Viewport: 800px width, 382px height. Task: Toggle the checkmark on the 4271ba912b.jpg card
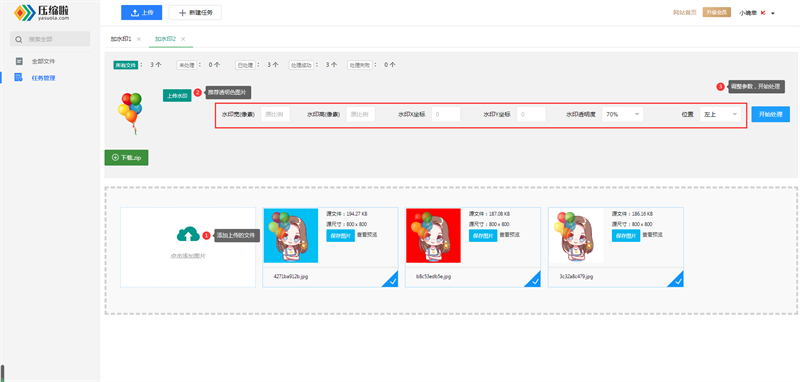(x=392, y=280)
